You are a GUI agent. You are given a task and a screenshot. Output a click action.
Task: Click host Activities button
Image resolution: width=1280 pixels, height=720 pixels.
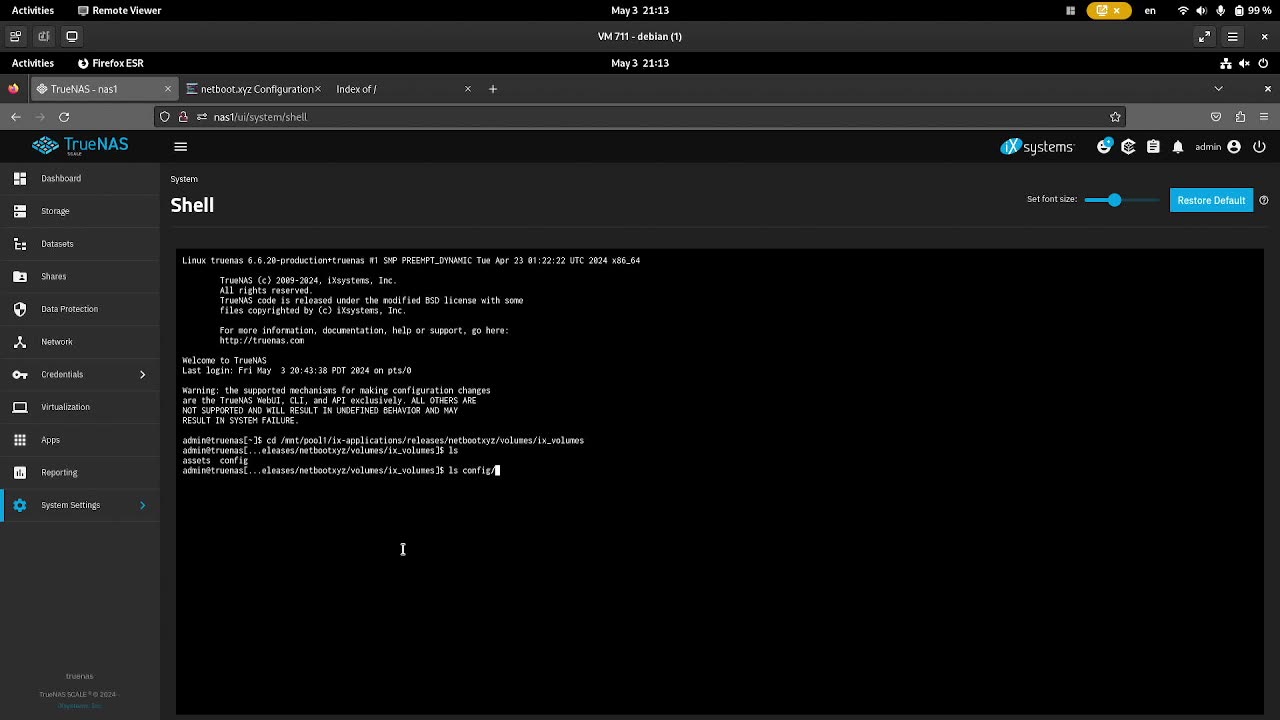pos(33,10)
